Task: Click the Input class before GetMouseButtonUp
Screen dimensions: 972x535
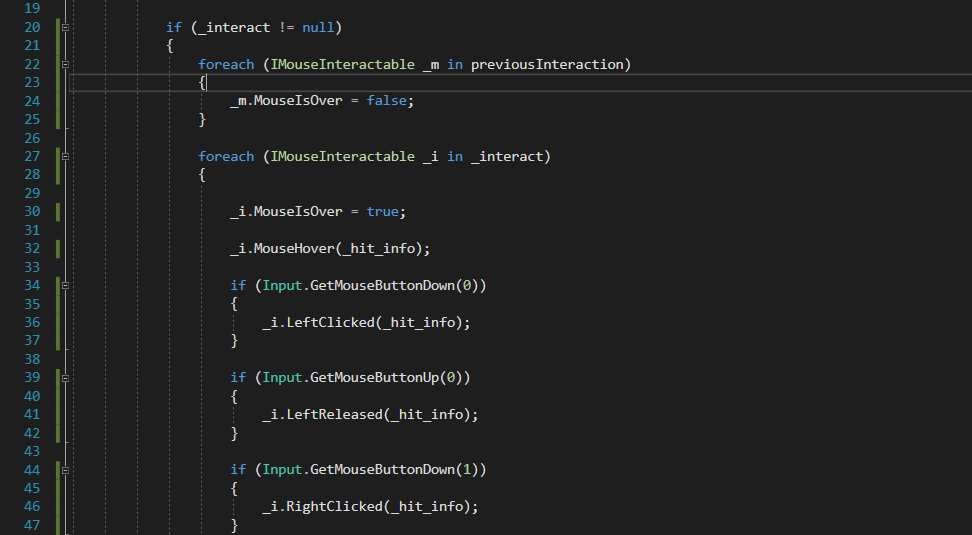Action: pos(282,377)
